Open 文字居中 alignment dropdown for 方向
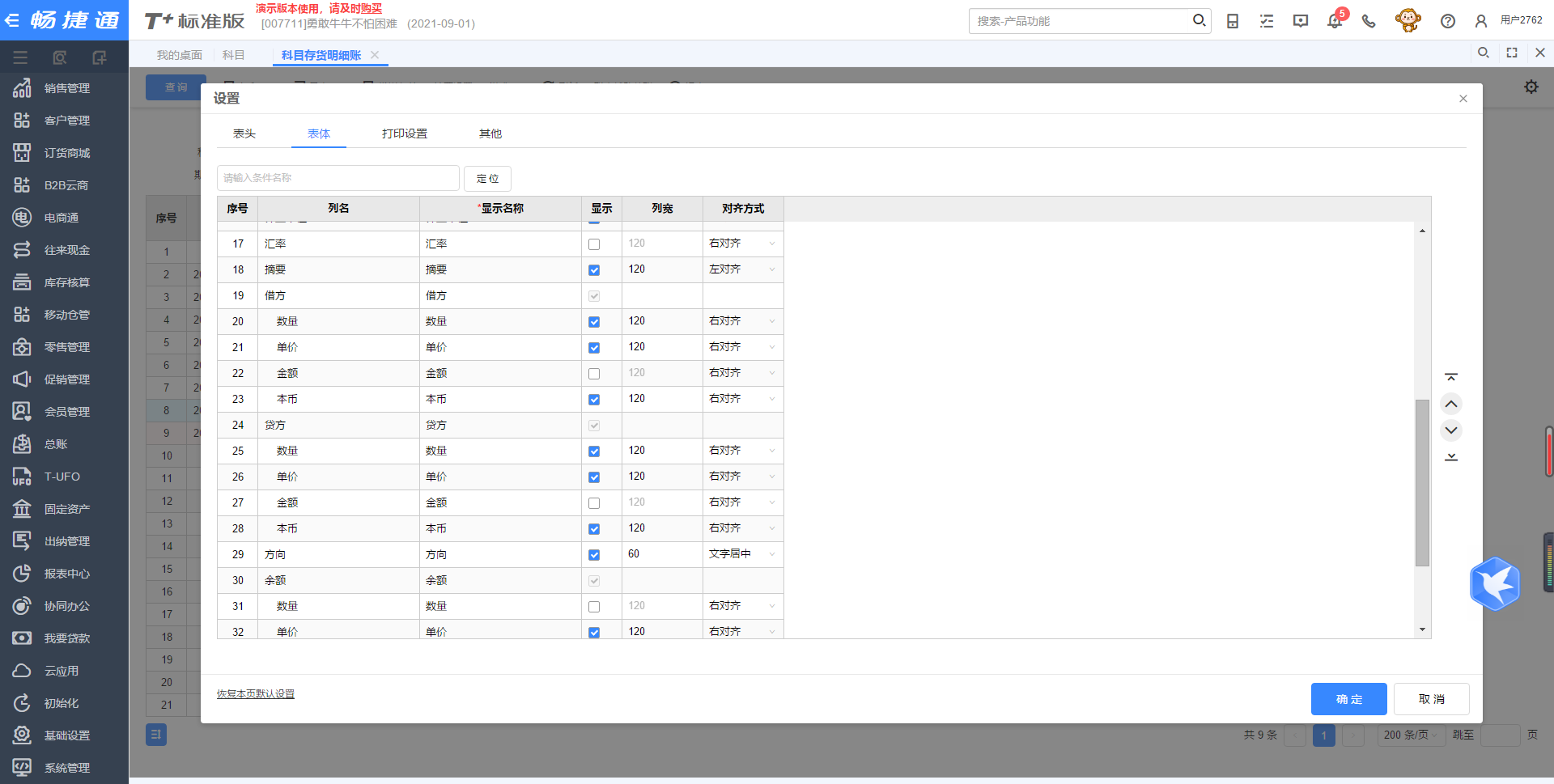 click(742, 554)
